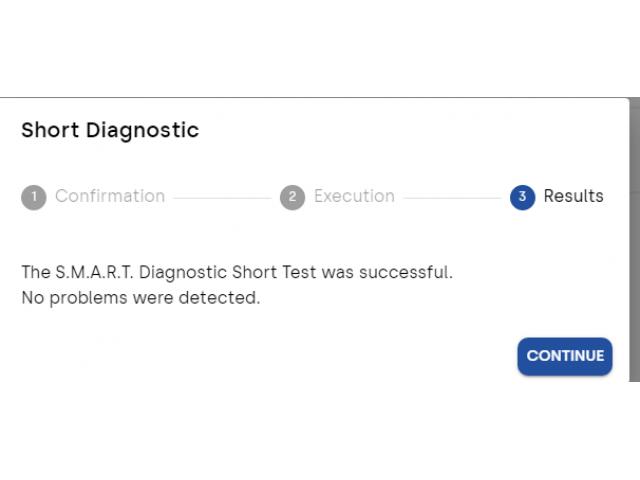Viewport: 640px width, 480px height.
Task: Click the line between Execution and Results
Action: [452, 197]
